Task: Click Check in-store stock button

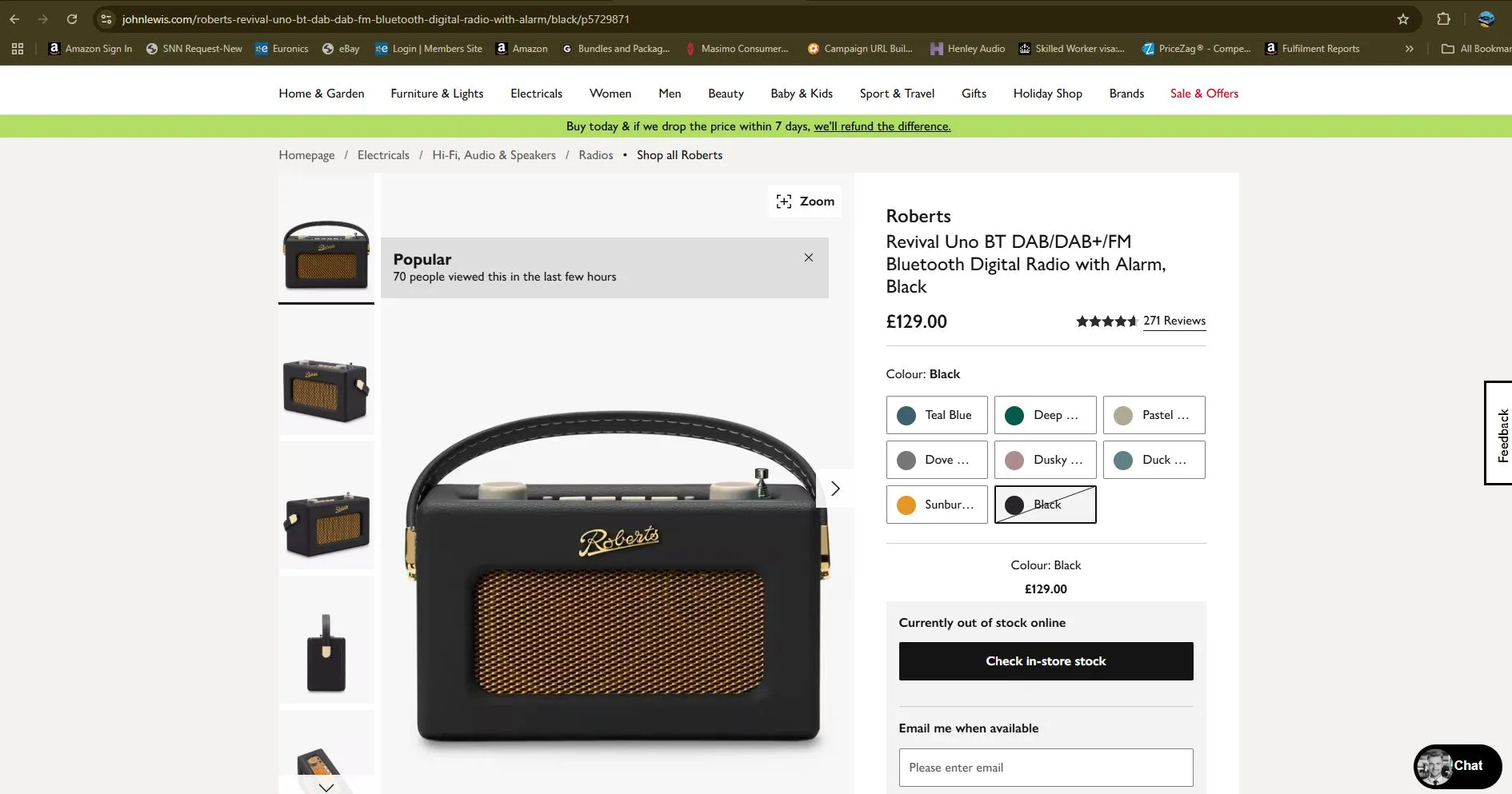Action: point(1046,661)
